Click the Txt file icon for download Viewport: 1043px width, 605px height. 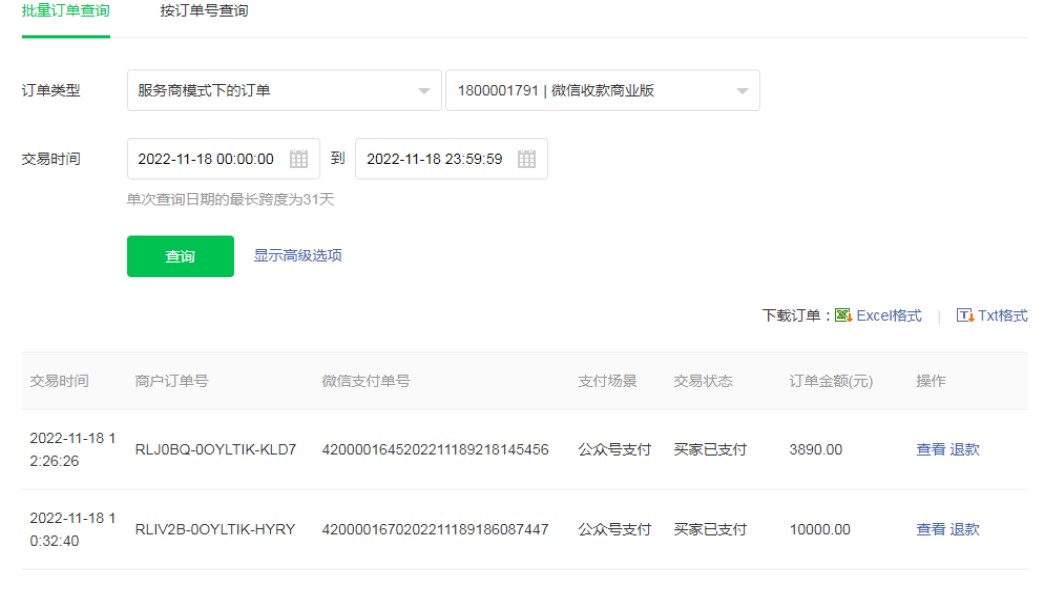coord(965,316)
